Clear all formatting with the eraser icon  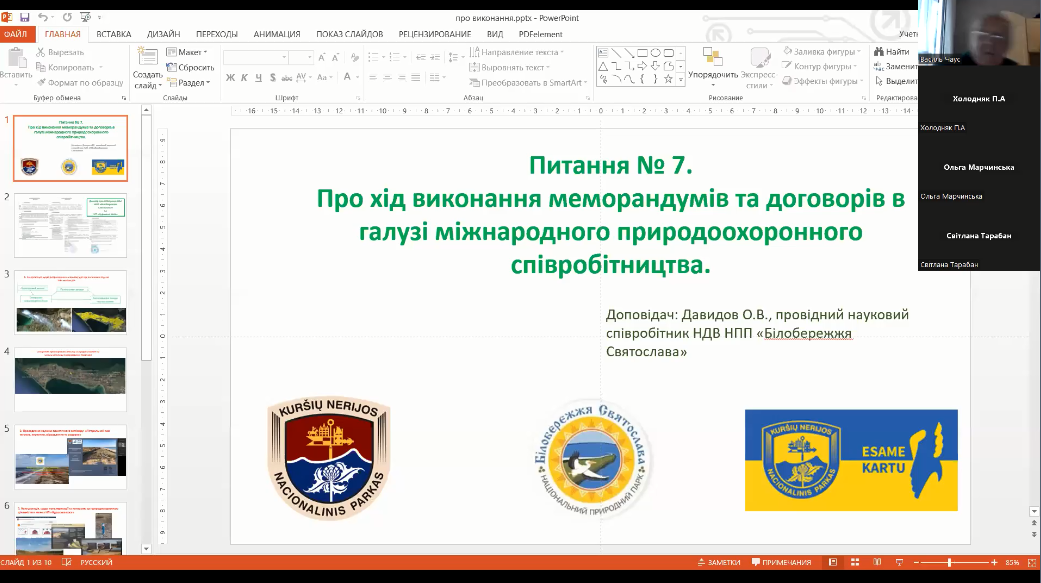(x=353, y=58)
